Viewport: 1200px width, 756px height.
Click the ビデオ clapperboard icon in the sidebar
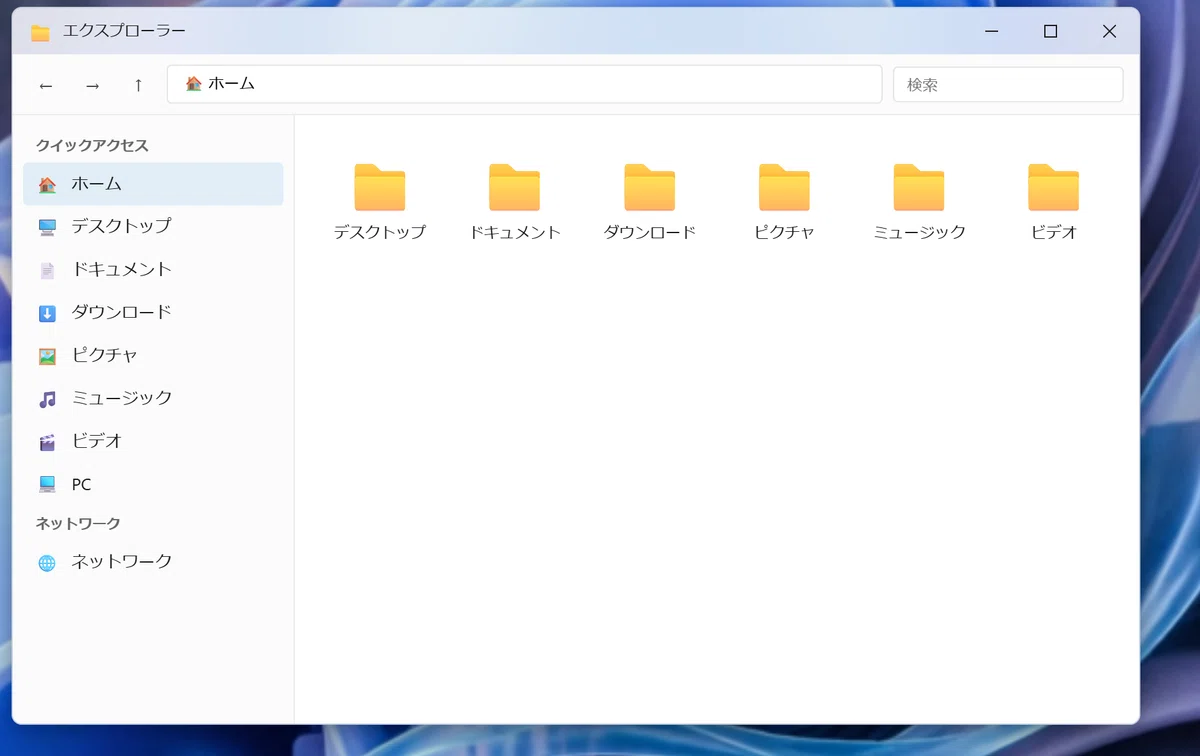[47, 442]
